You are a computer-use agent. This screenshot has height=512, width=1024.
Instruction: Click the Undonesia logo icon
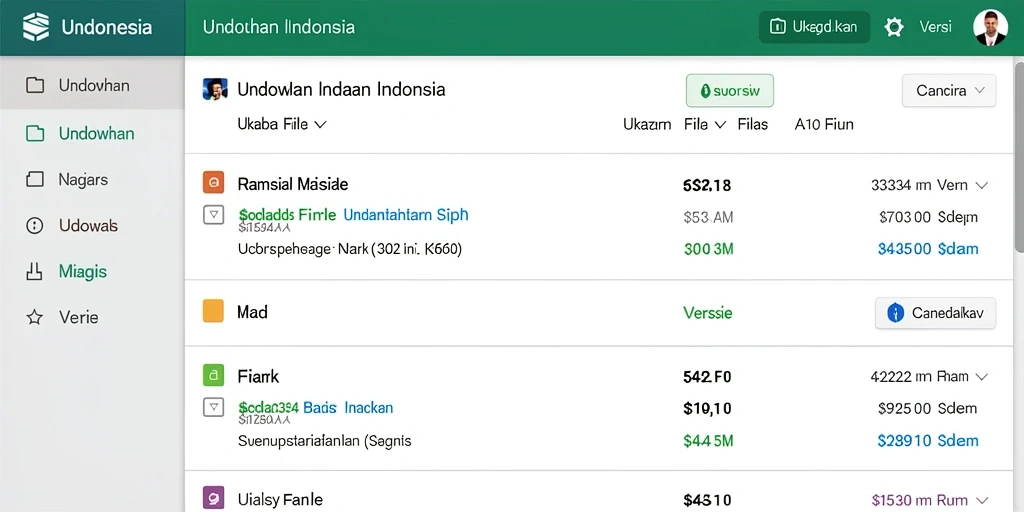tap(35, 27)
